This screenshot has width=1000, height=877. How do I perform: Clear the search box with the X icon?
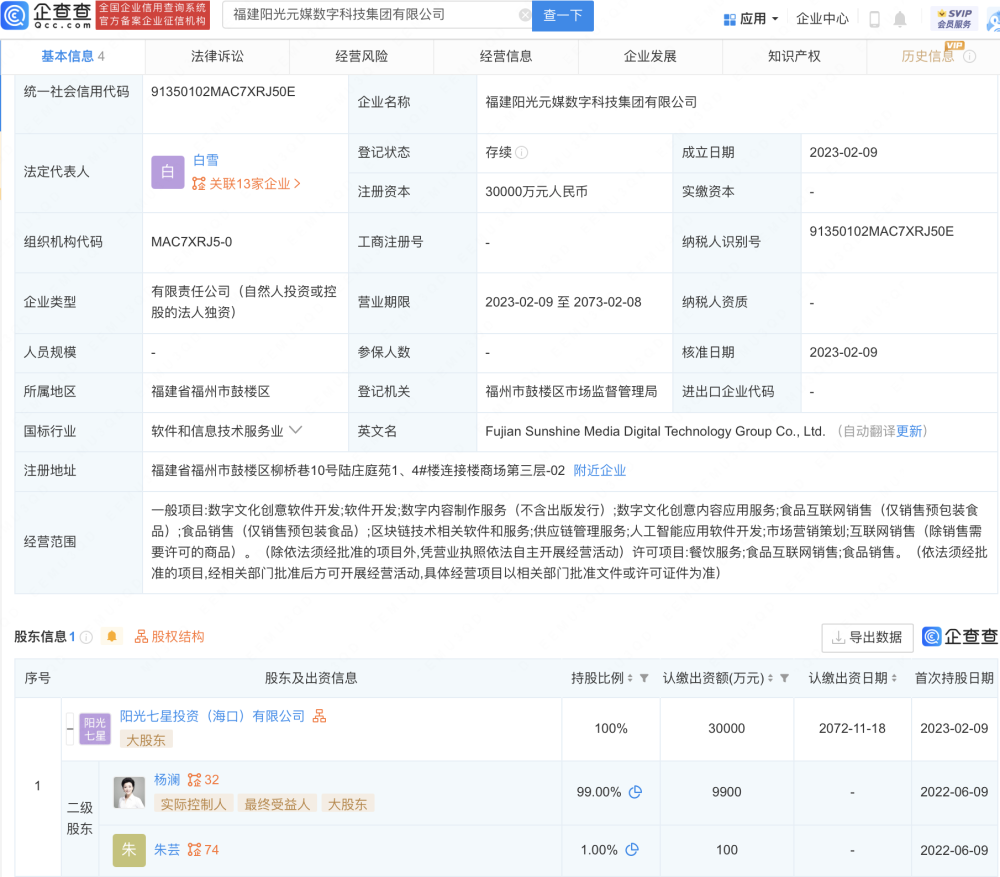pyautogui.click(x=524, y=15)
